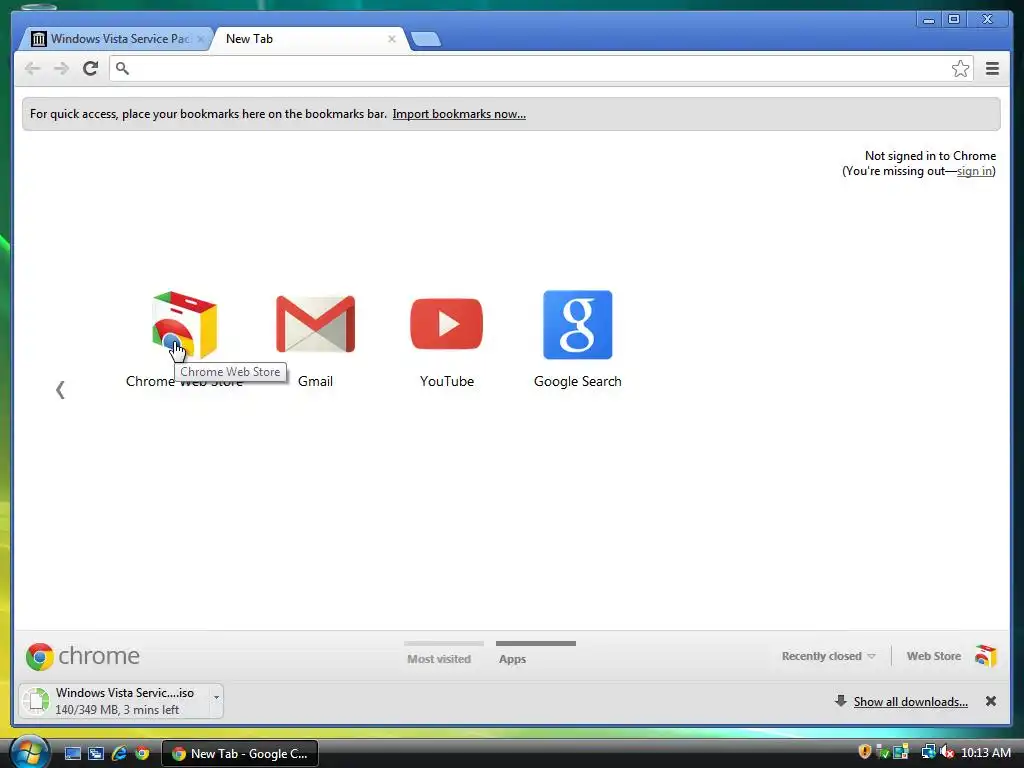
Task: Close the New Tab tab
Action: click(392, 39)
